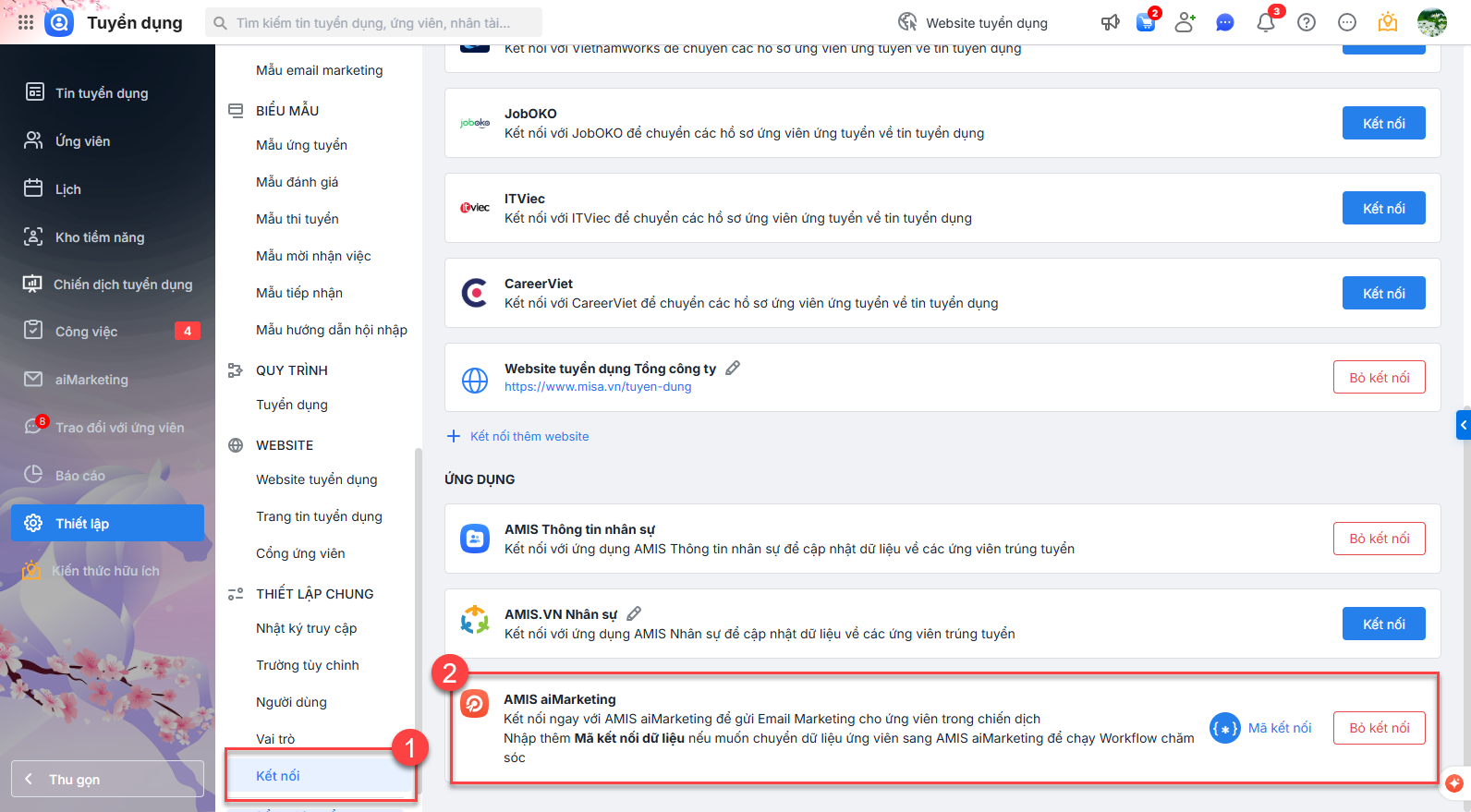Click the CareerViet logo
1471x812 pixels.
click(475, 293)
